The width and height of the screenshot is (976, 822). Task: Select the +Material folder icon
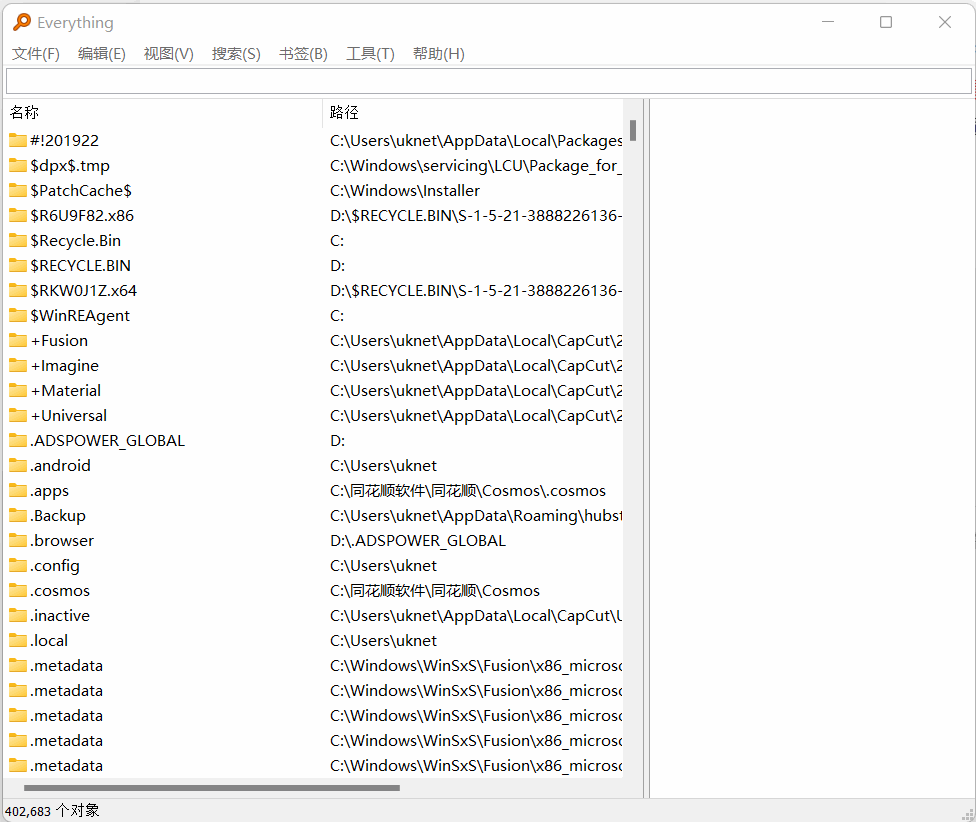[x=18, y=390]
